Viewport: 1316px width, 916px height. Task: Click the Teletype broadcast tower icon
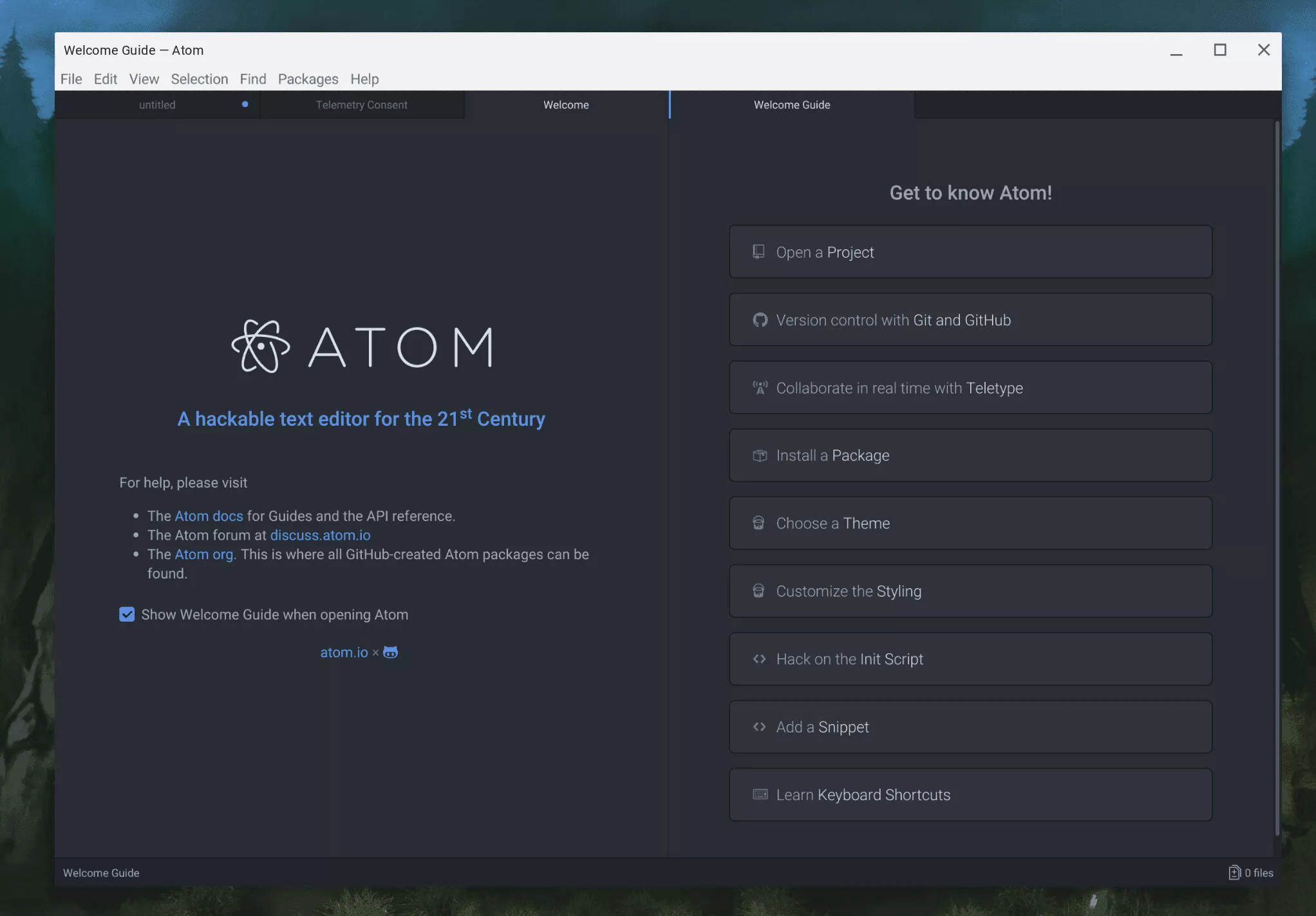click(760, 388)
